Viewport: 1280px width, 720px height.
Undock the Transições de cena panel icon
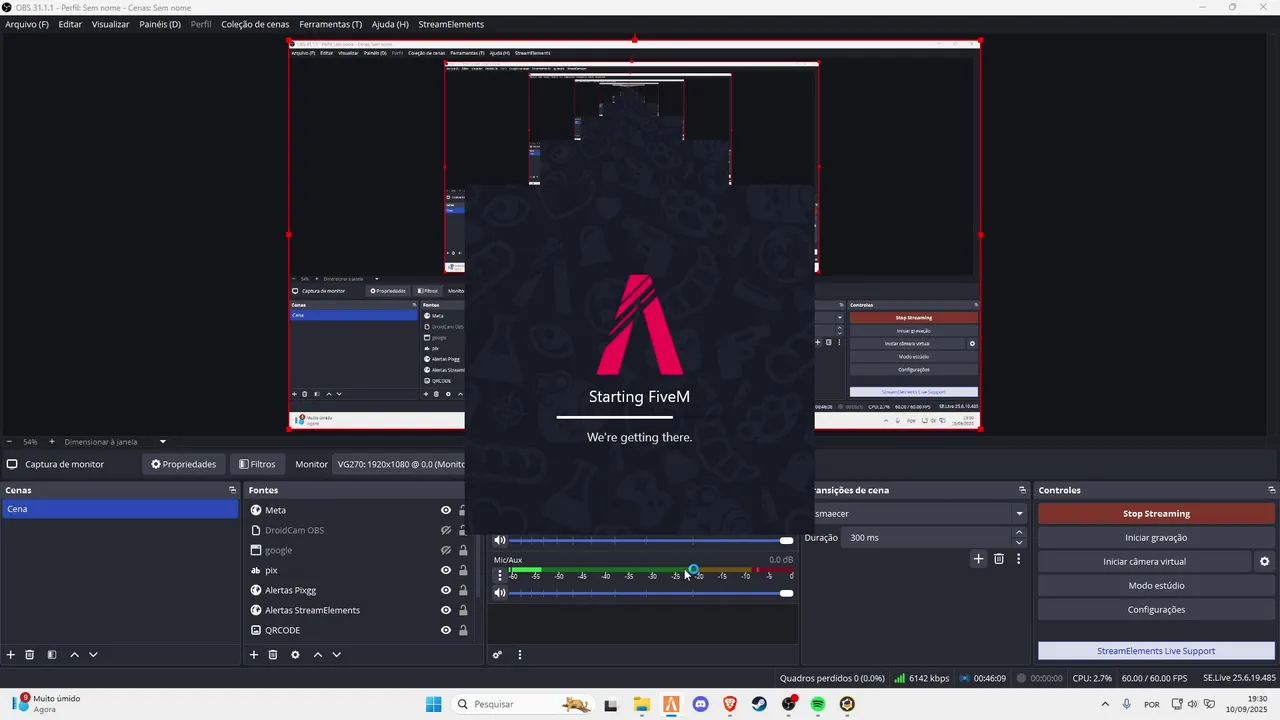1022,490
